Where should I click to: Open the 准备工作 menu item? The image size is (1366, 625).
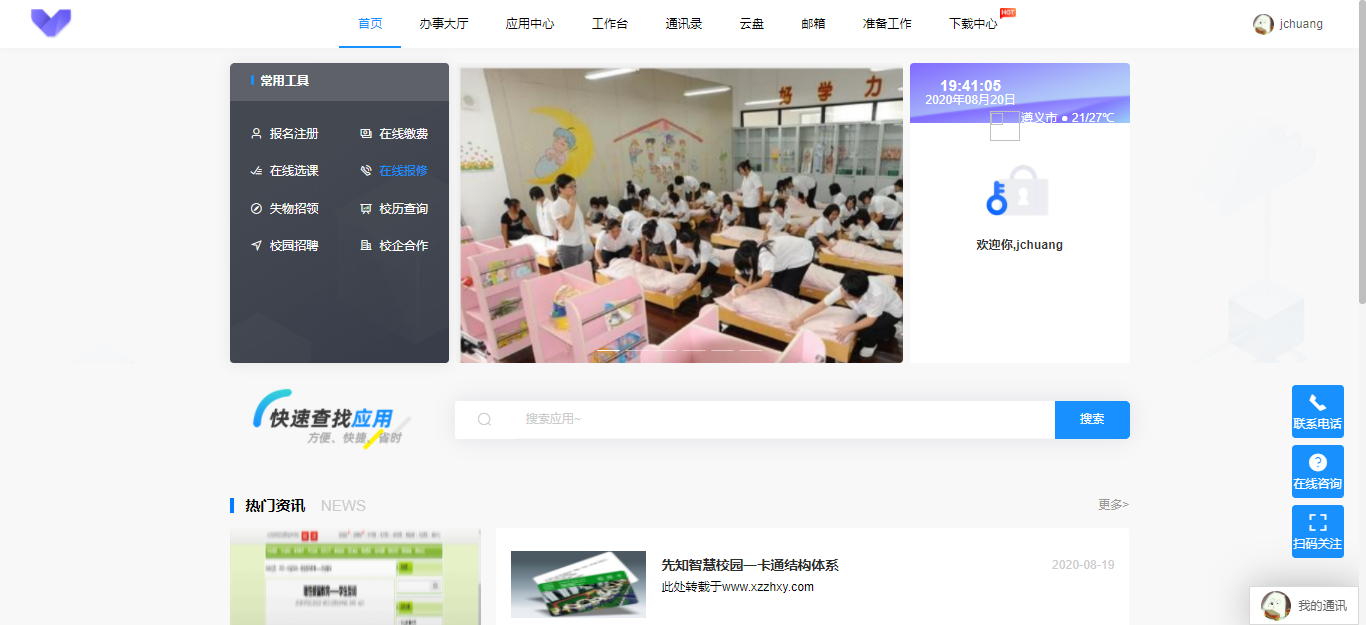888,24
